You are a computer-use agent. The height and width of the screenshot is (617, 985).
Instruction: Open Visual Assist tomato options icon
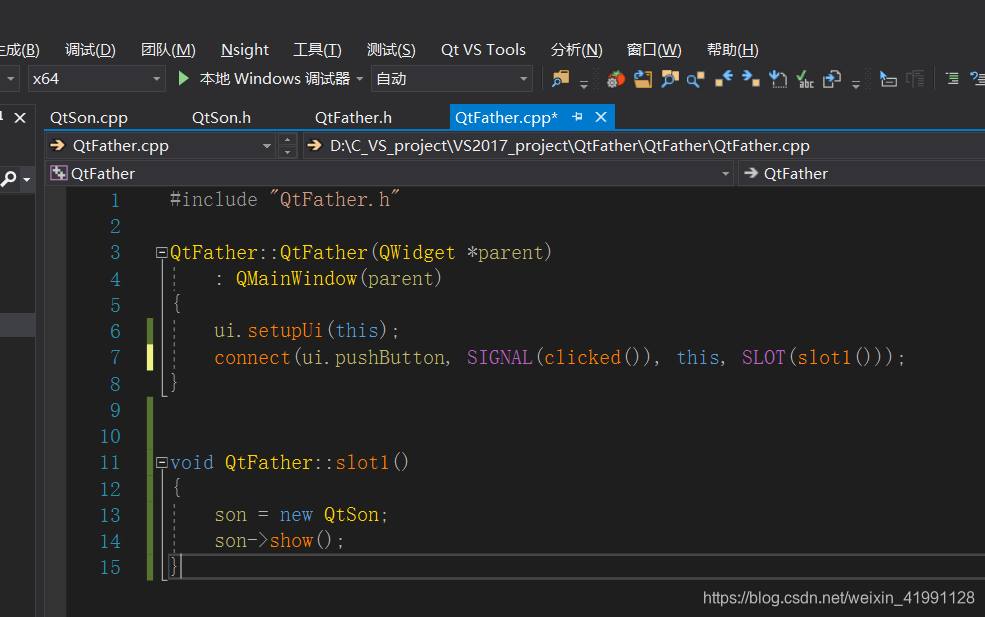coord(616,79)
